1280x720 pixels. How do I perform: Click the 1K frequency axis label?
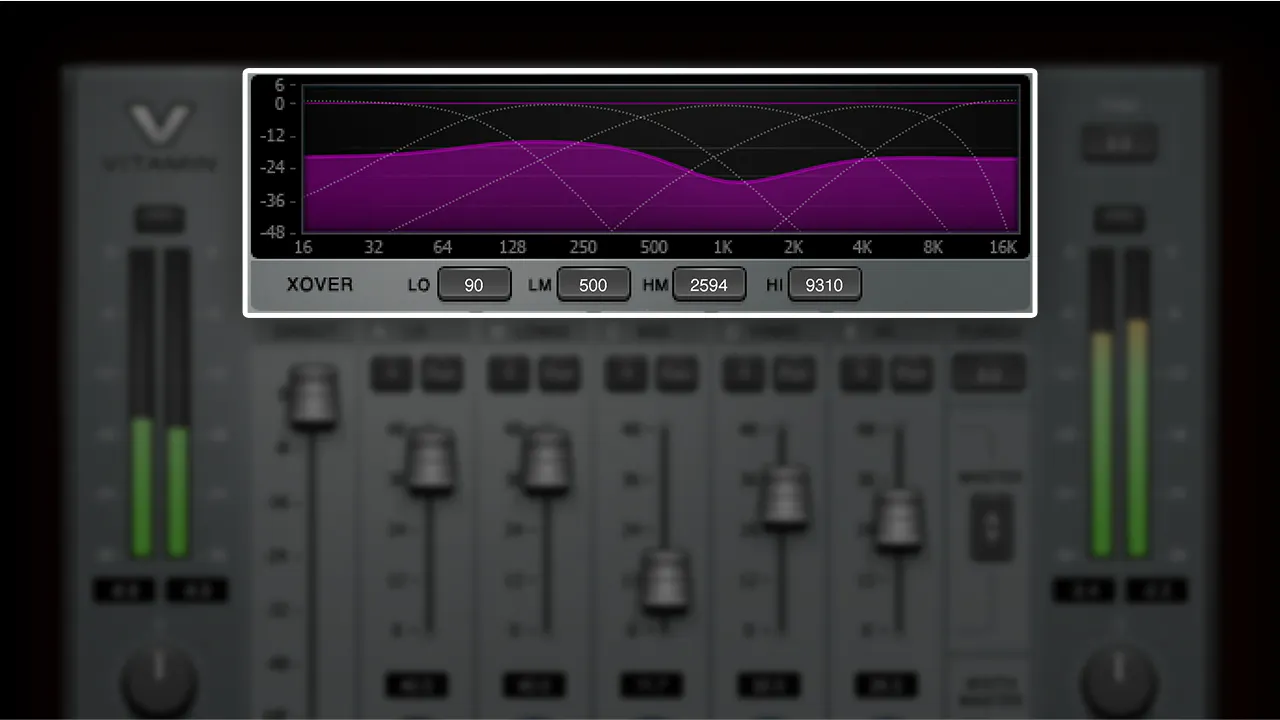[722, 247]
